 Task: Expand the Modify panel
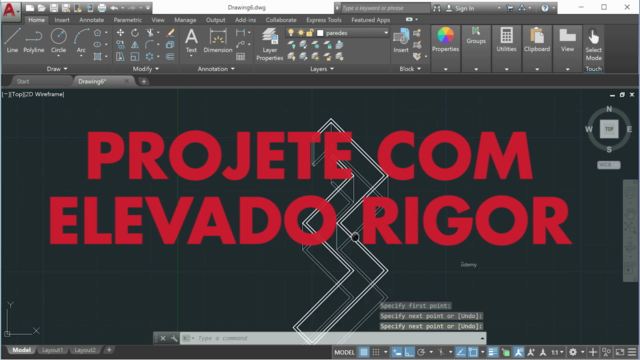[146, 69]
